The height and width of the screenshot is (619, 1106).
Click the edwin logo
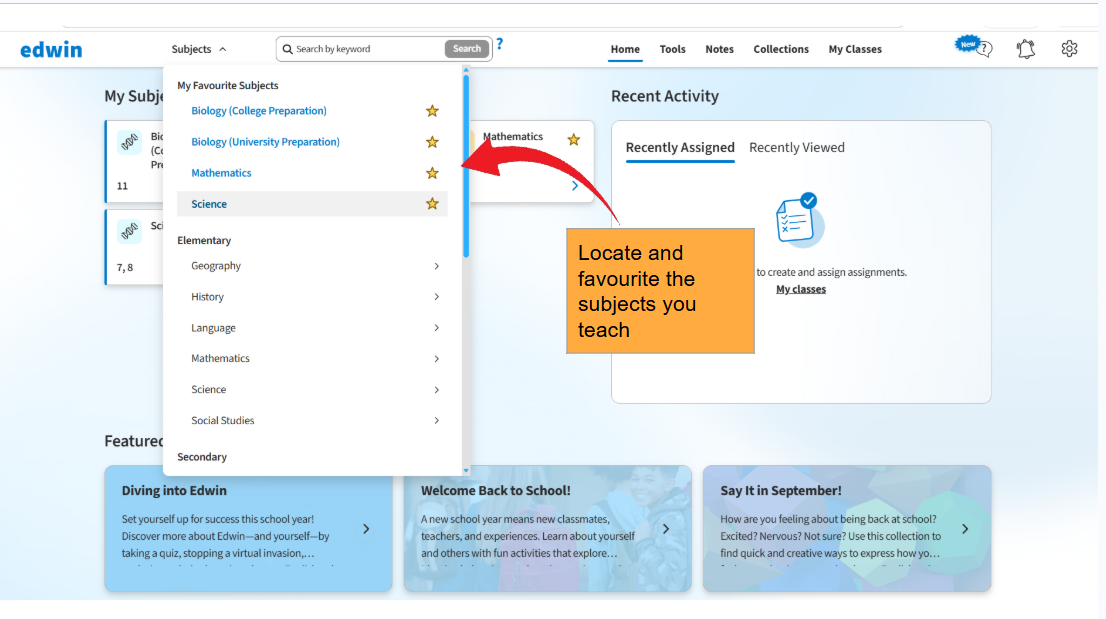tap(51, 49)
